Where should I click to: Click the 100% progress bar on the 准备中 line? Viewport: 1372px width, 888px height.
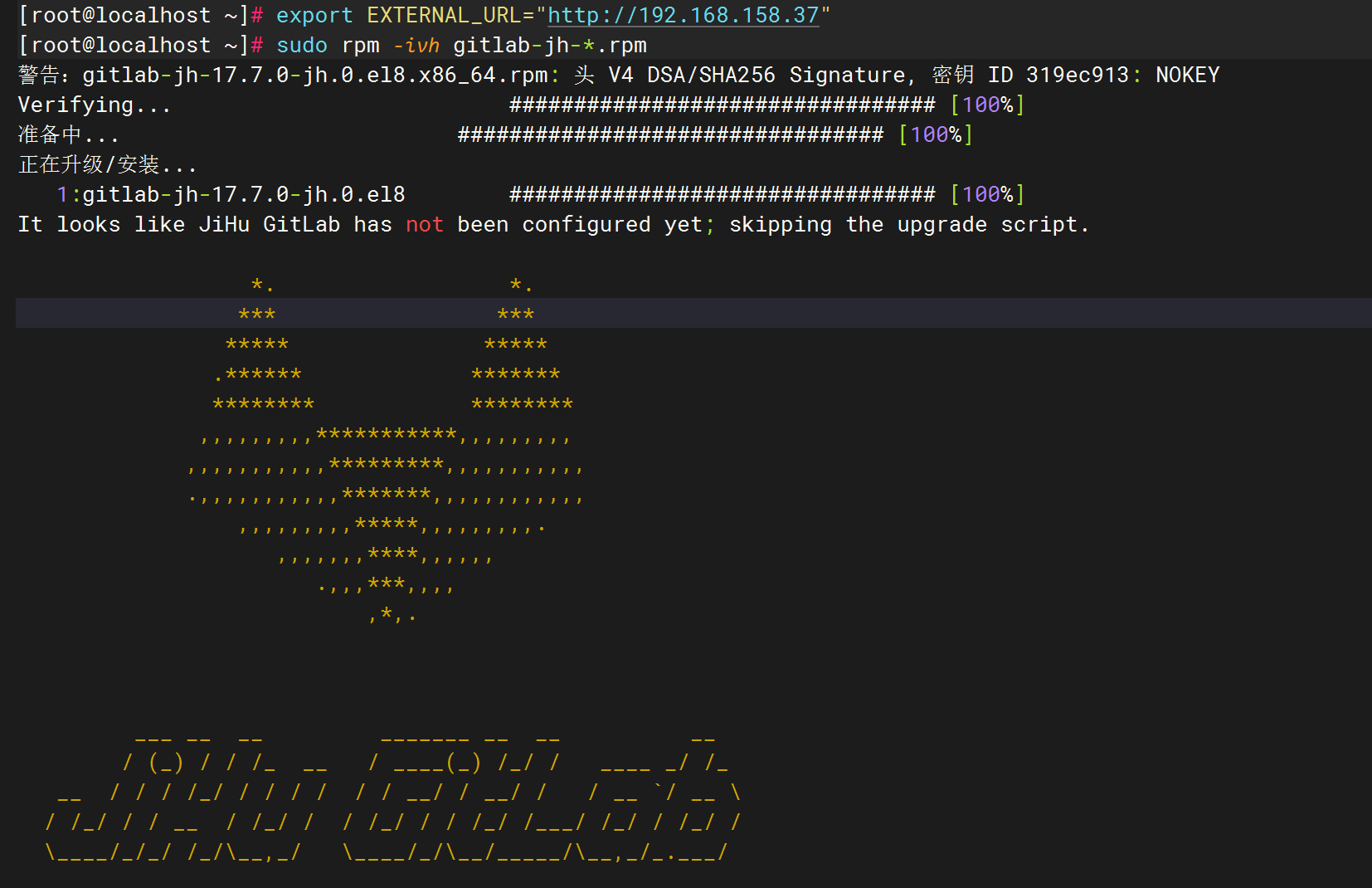tap(716, 135)
